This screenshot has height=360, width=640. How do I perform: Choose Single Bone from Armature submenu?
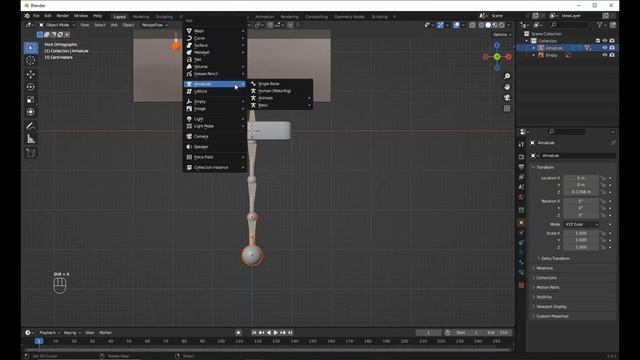tap(281, 84)
